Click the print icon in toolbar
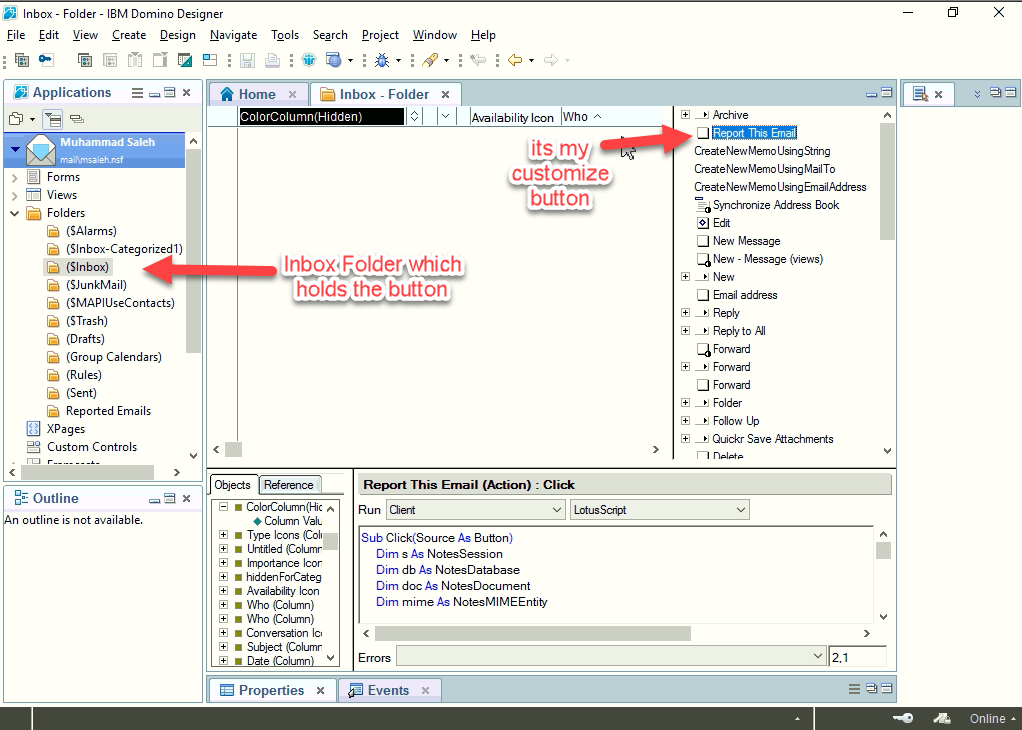Screen dimensions: 1022x730 (x=272, y=61)
